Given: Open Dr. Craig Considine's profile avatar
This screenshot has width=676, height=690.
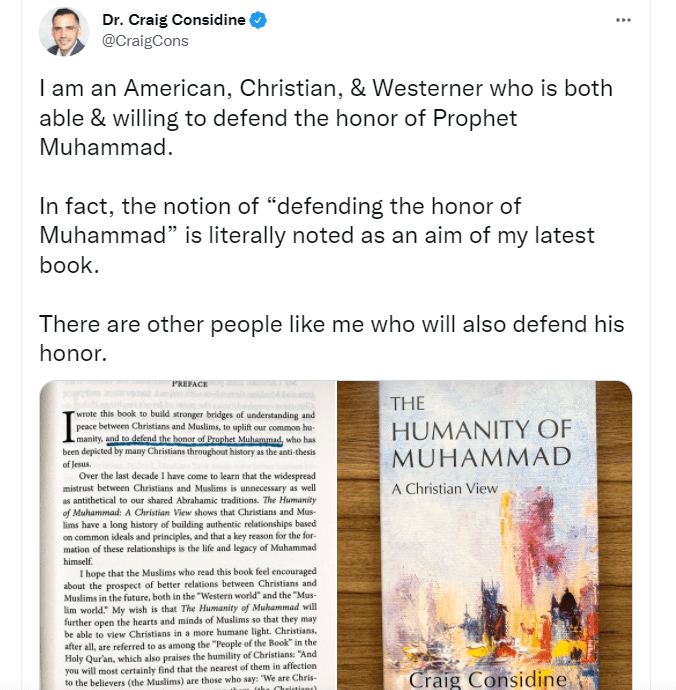Looking at the screenshot, I should tap(64, 32).
